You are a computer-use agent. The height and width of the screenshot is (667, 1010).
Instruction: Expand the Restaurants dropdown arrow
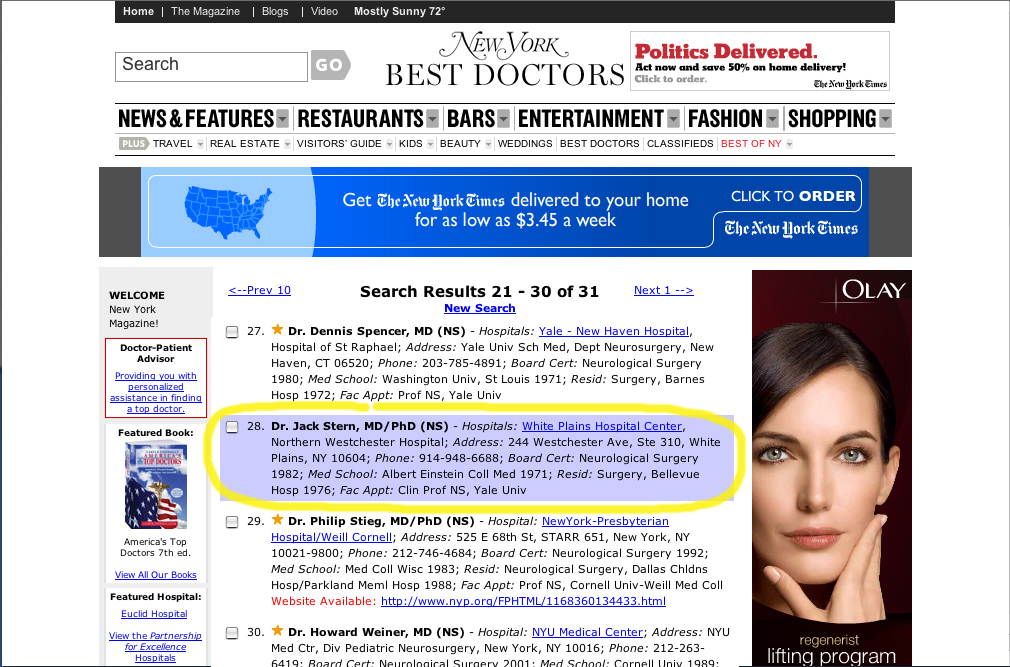432,119
